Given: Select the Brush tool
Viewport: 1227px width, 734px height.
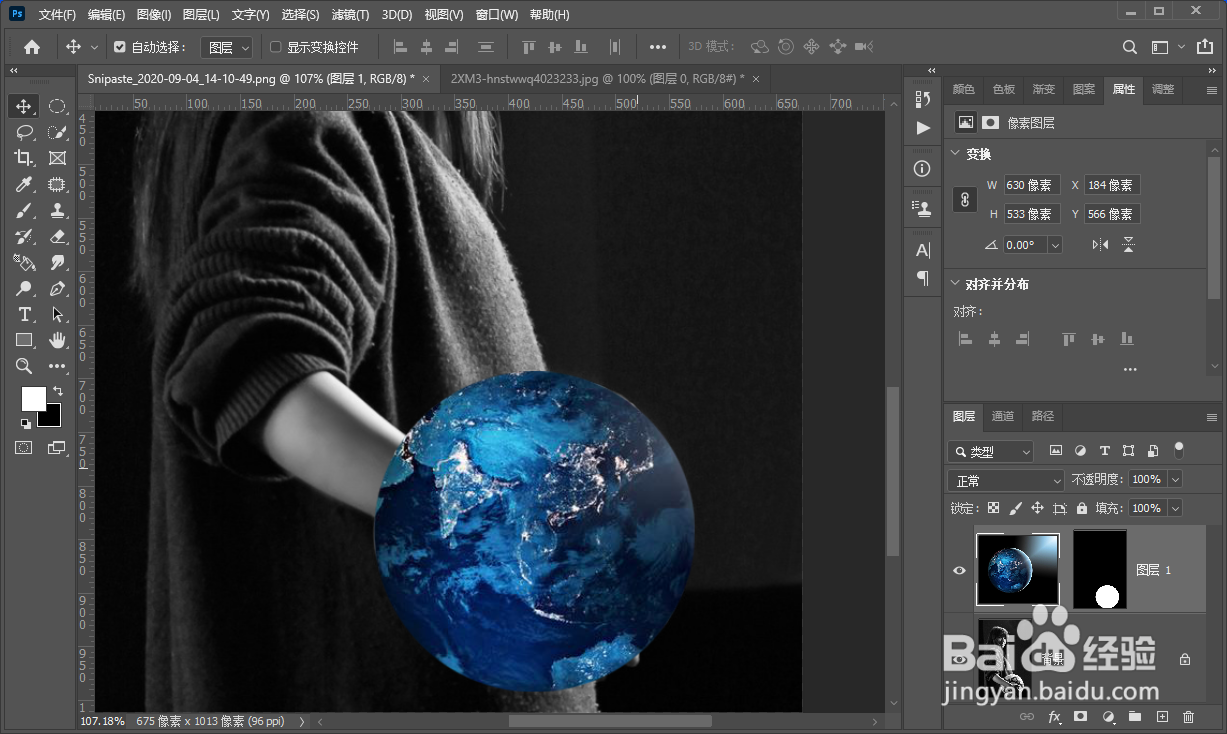Looking at the screenshot, I should point(24,210).
